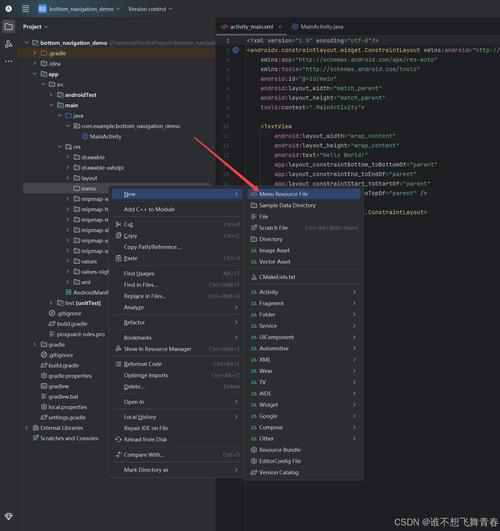Expand the layout folder
Screen dimensions: 500x531
point(67,178)
